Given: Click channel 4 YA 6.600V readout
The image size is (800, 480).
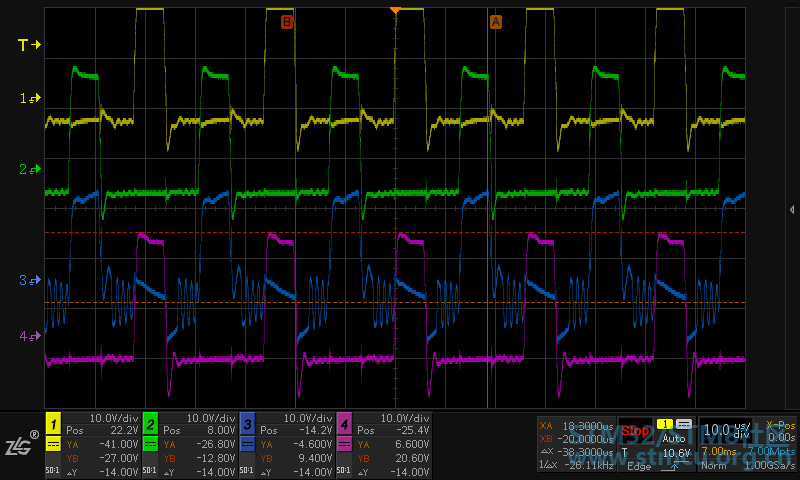Looking at the screenshot, I should coord(393,445).
